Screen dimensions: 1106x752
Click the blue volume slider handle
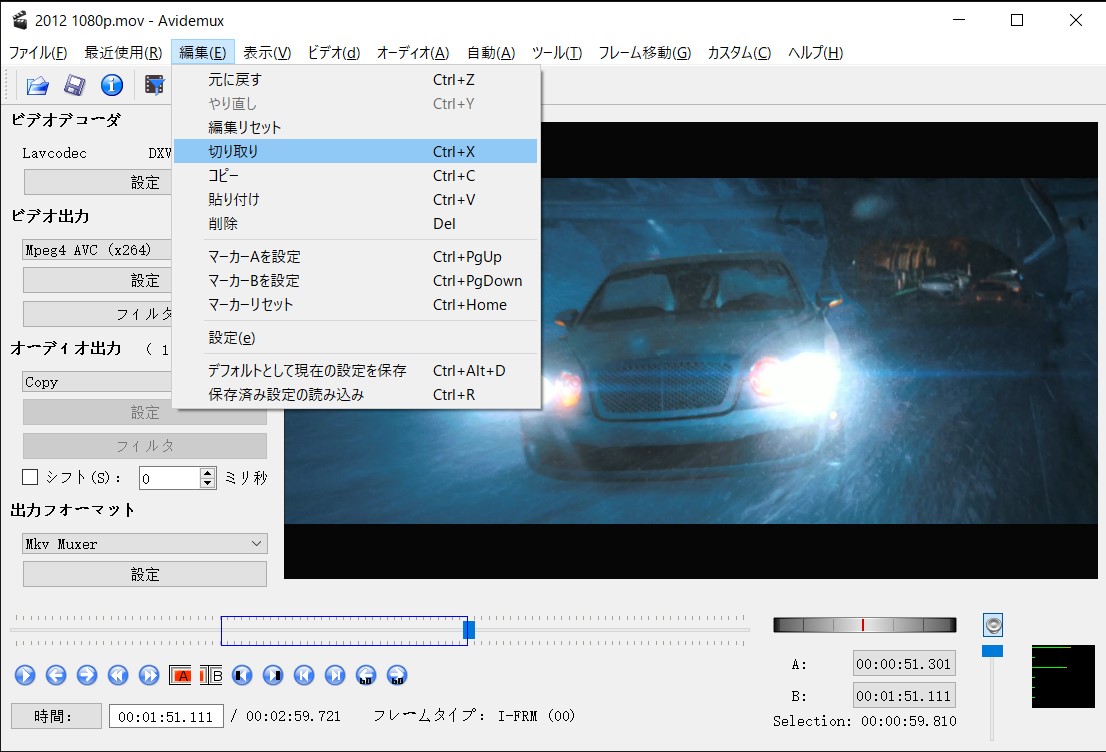[992, 651]
